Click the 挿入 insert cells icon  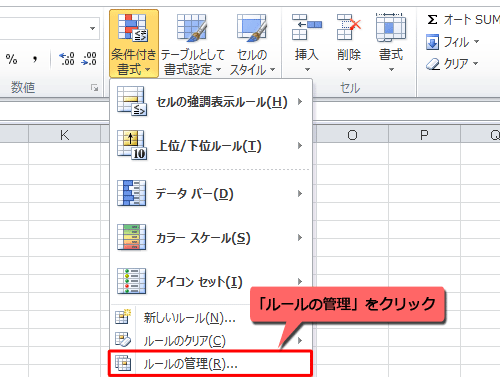point(307,27)
